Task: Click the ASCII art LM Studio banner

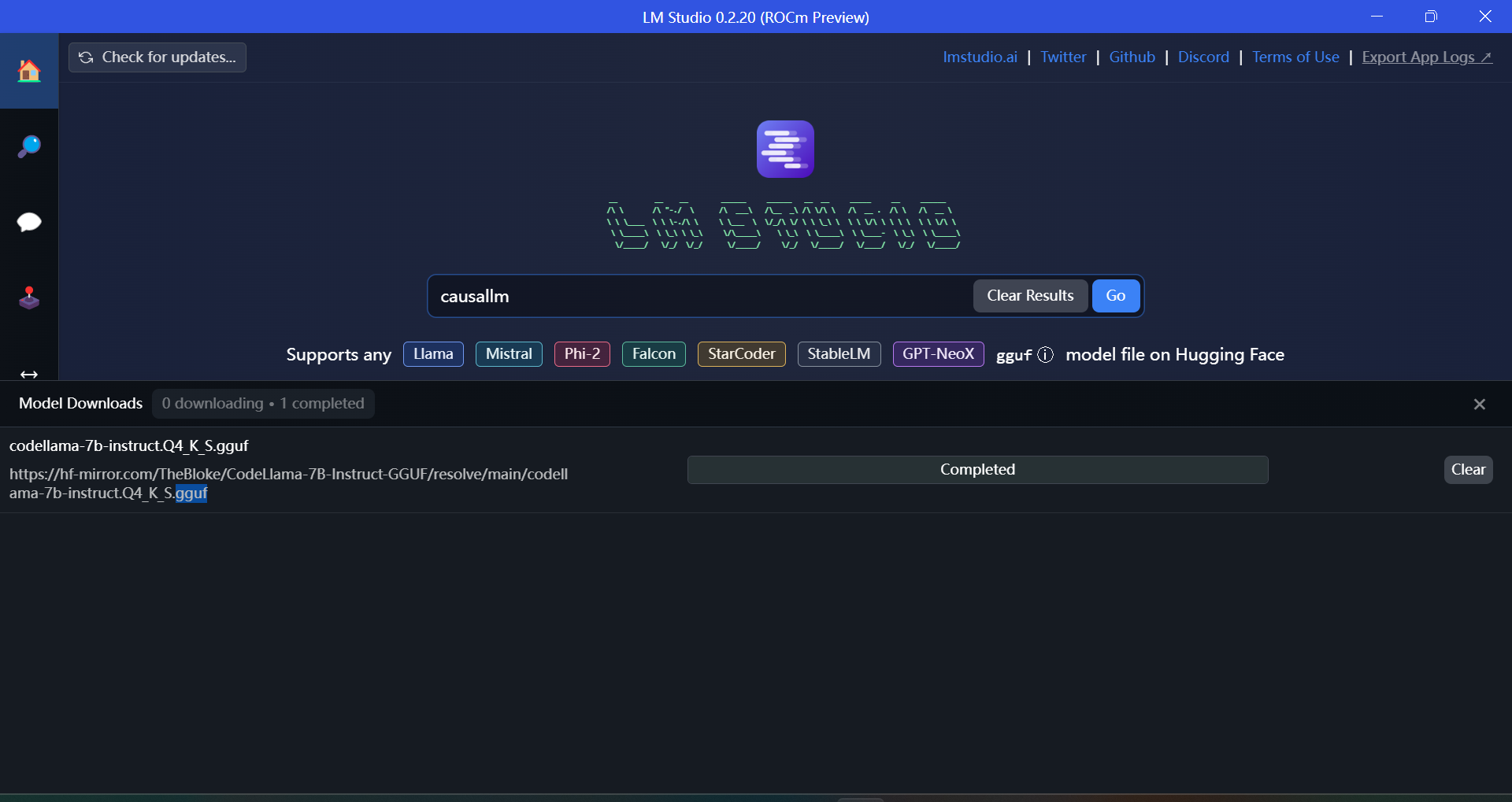Action: (x=784, y=225)
